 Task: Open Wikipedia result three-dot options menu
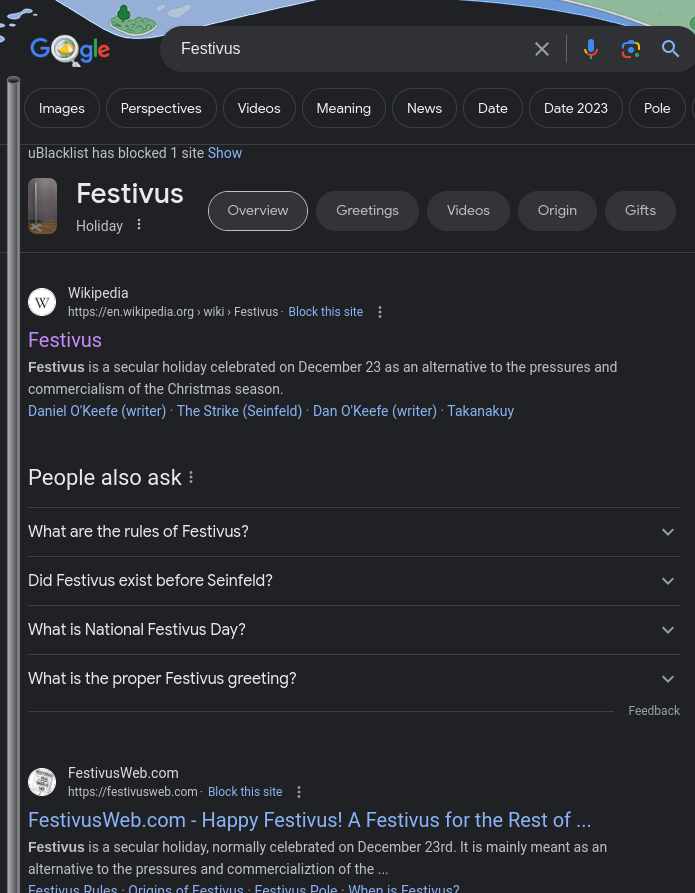(380, 312)
